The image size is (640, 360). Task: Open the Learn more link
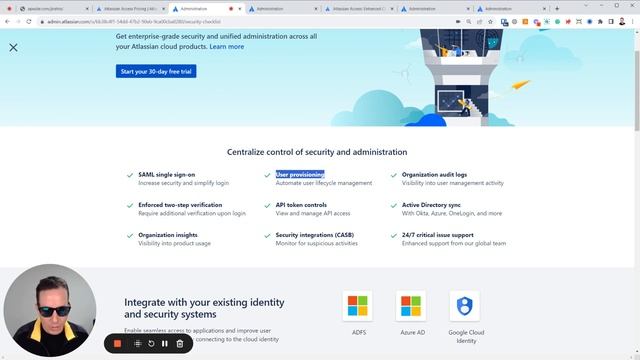(x=227, y=47)
